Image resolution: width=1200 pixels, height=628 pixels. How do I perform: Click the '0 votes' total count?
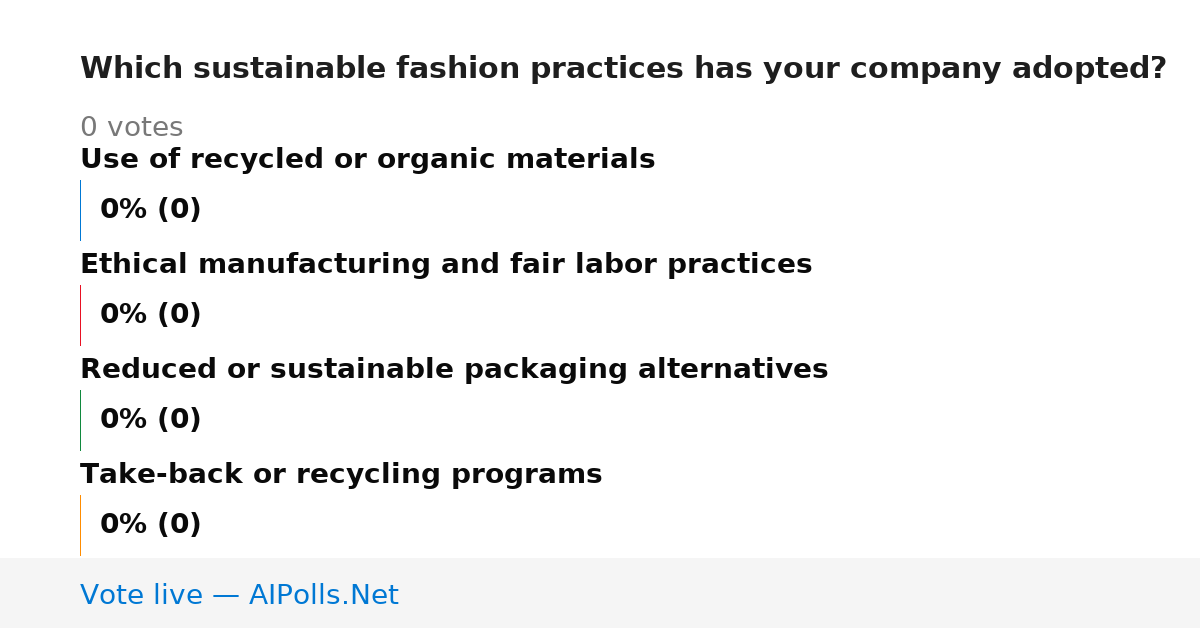point(131,128)
